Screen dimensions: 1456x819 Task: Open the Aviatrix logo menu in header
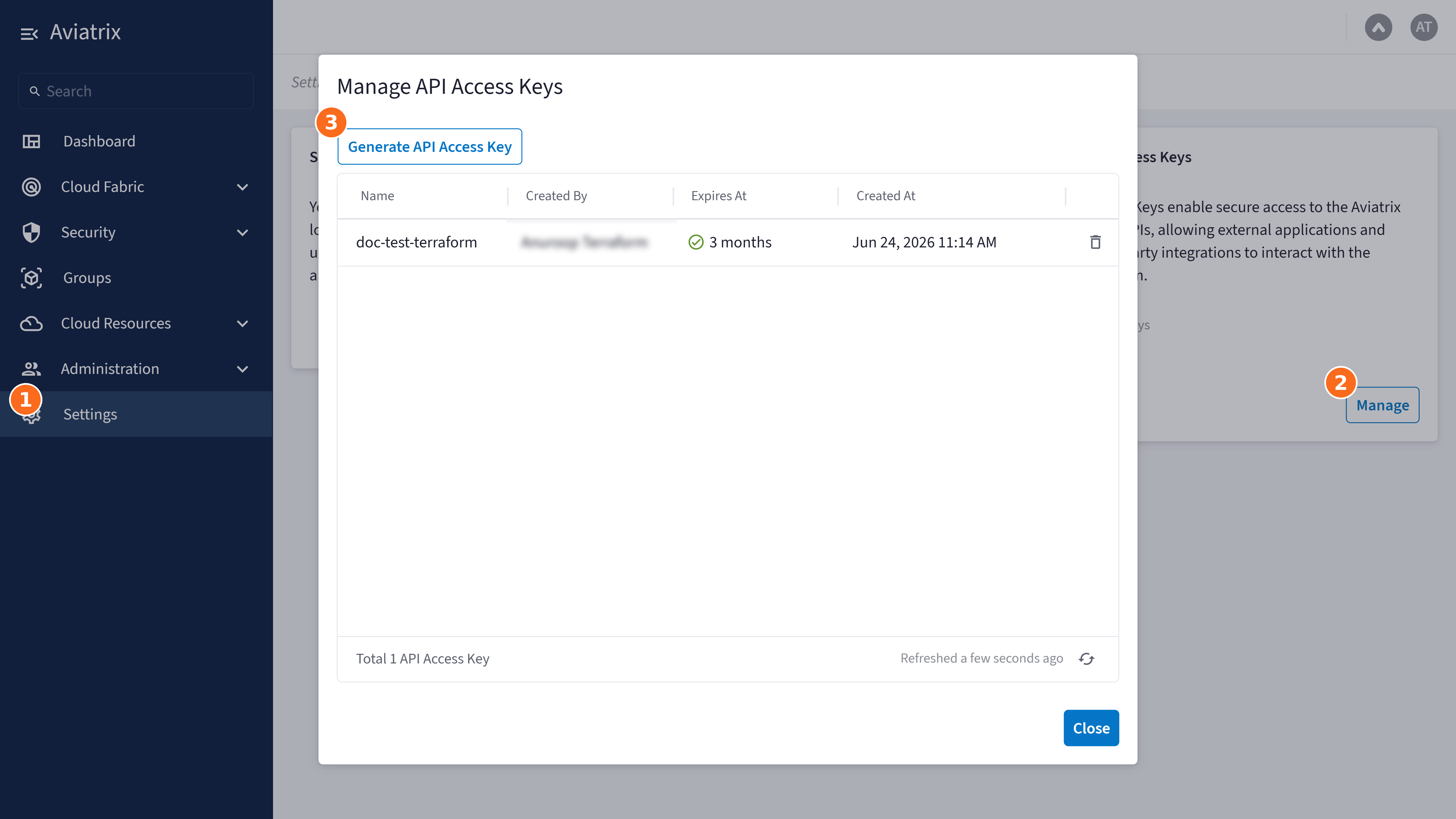click(1379, 27)
